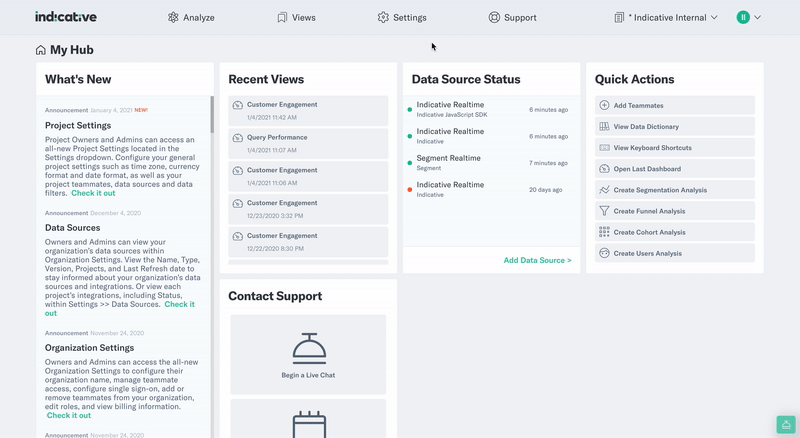Open Customer Engagement view from 1/4/2021 11:06 AM

pyautogui.click(x=308, y=176)
